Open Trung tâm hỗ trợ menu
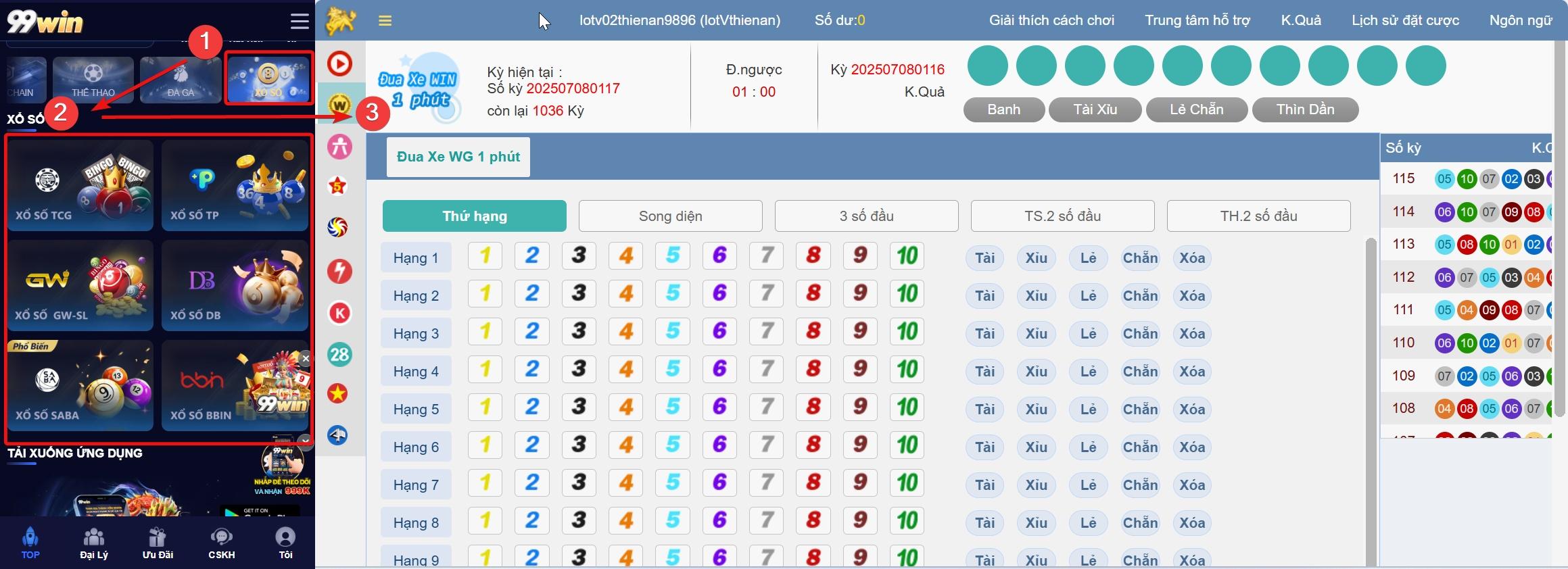This screenshot has height=569, width=1568. 1197,20
